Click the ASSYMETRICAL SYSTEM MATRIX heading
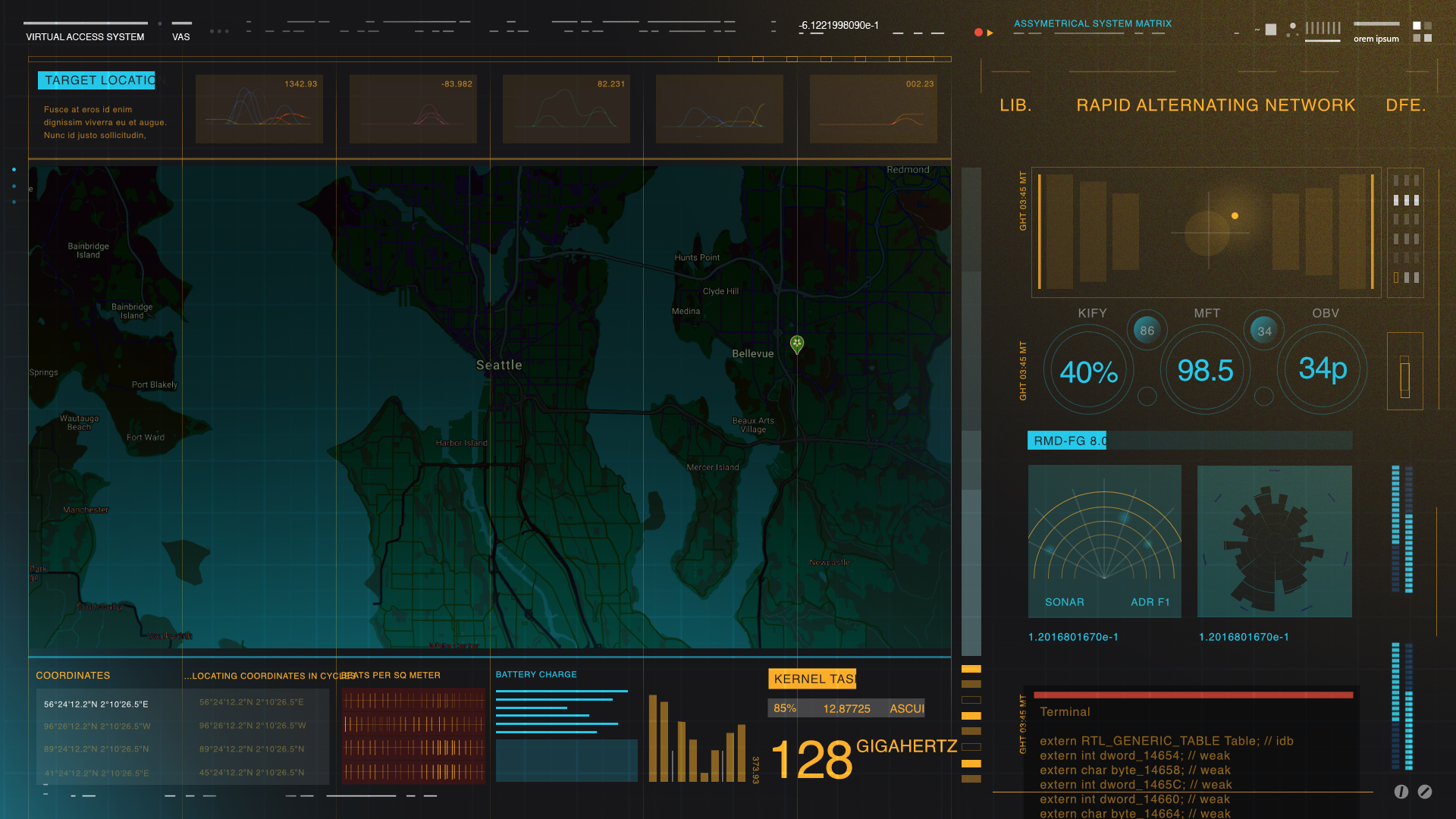Image resolution: width=1456 pixels, height=819 pixels. point(1093,24)
